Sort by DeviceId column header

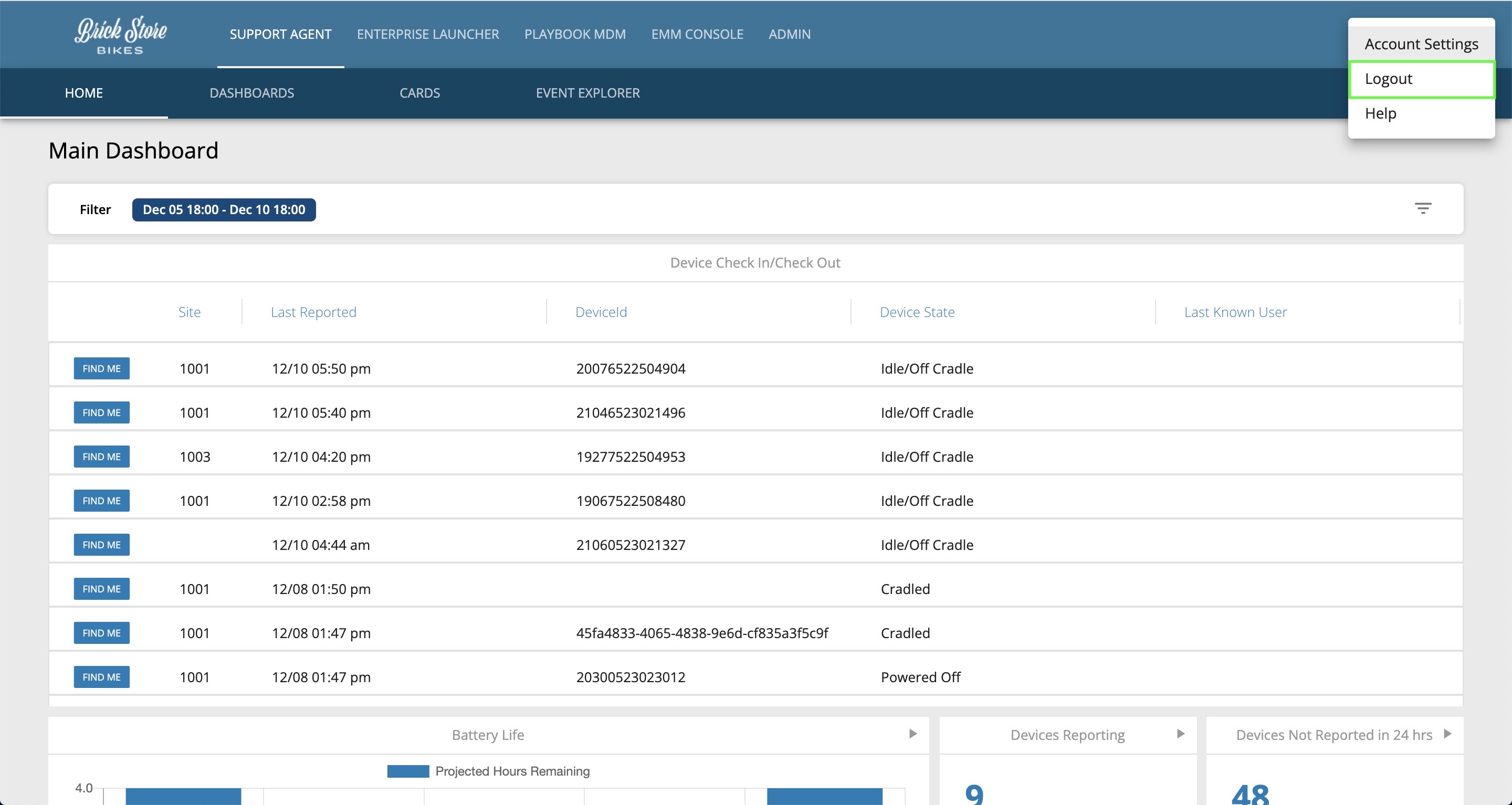point(601,312)
